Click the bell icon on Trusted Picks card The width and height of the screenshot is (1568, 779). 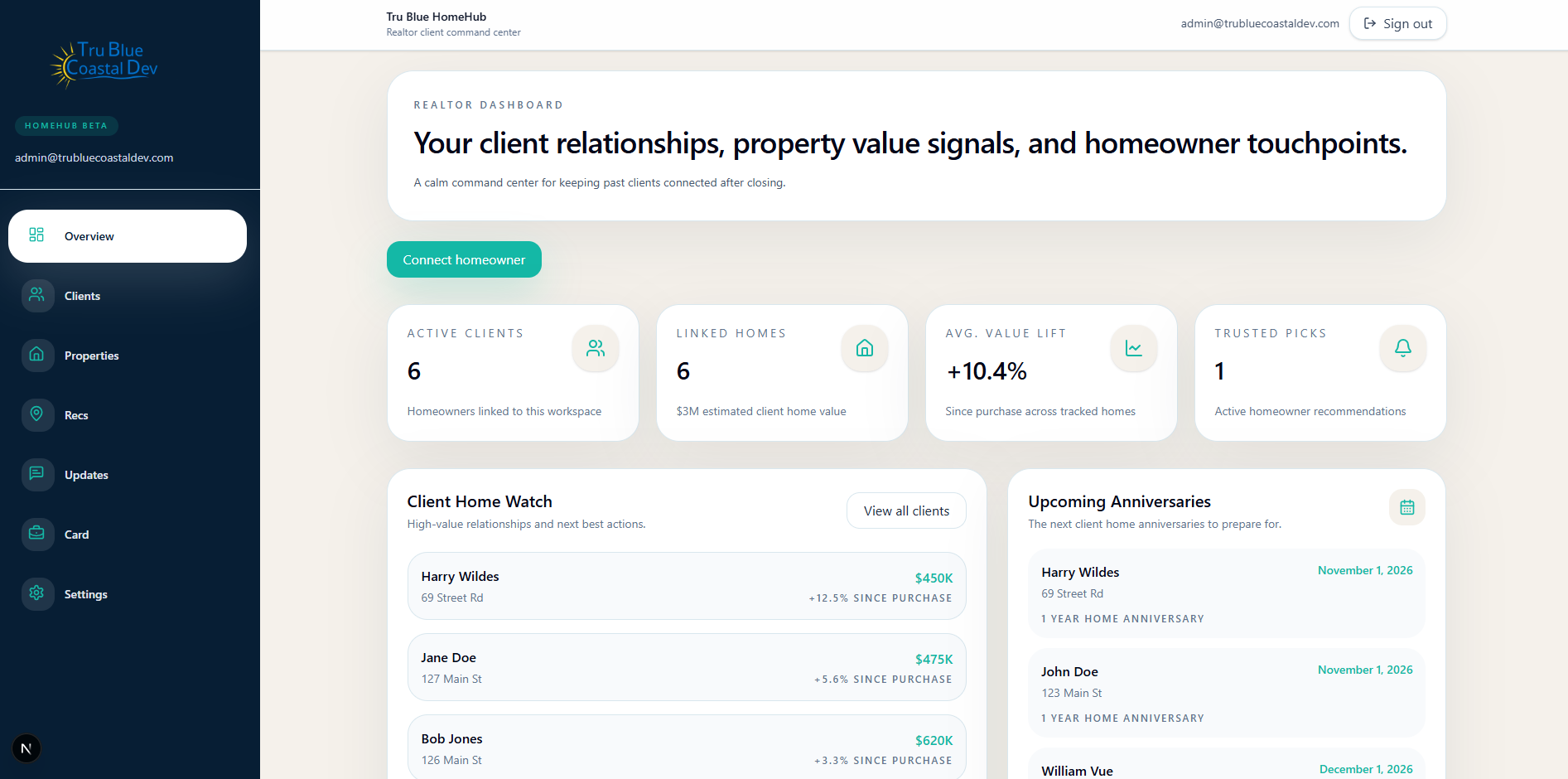tap(1402, 348)
